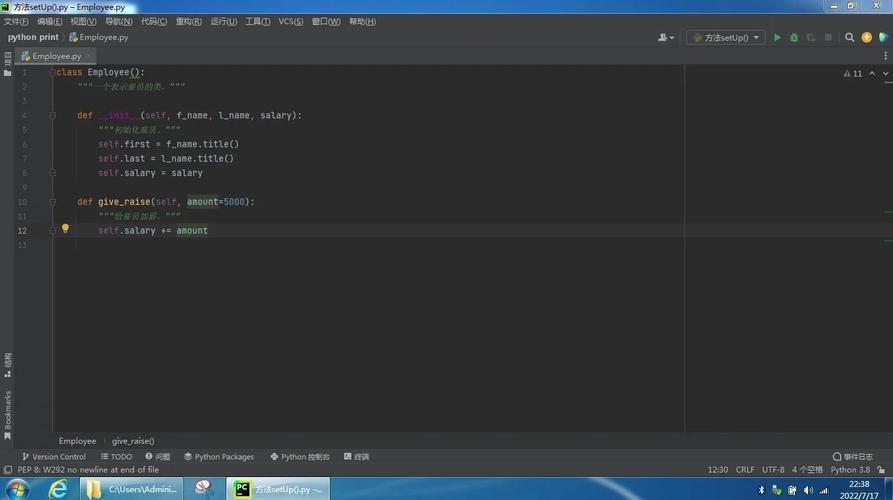
Task: Open the 运行(U) menu
Action: tap(223, 21)
